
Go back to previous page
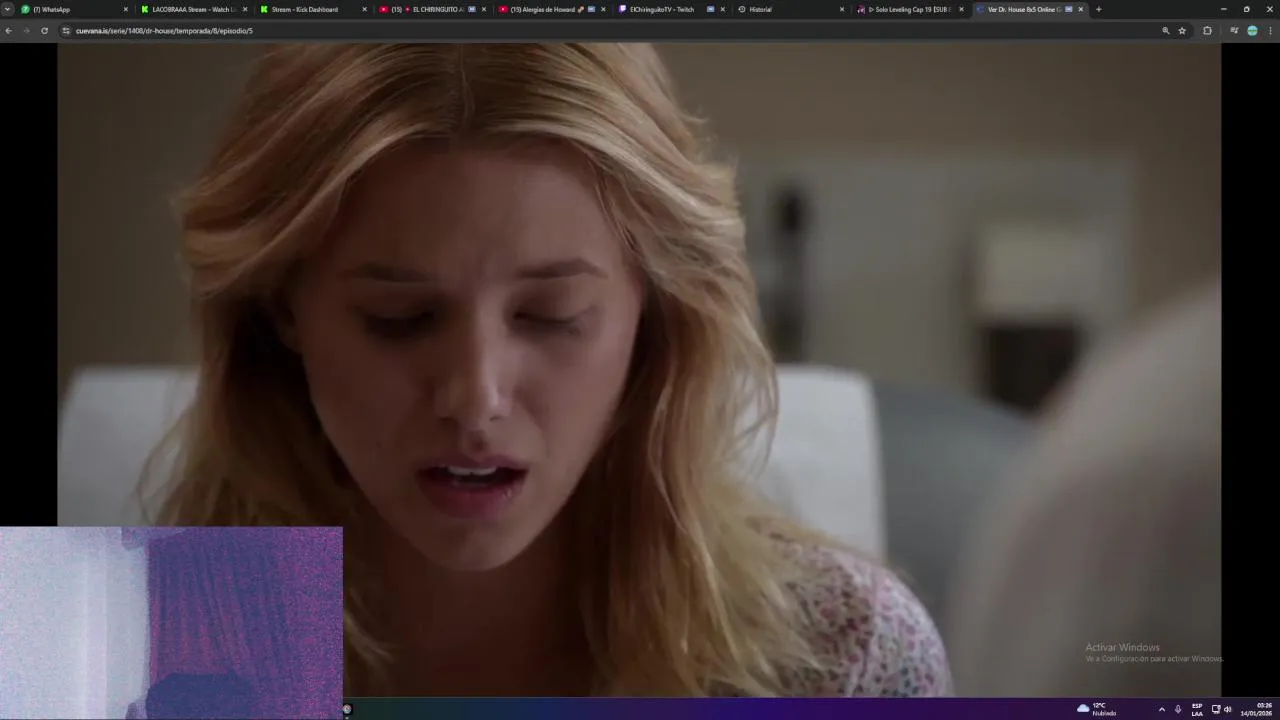pyautogui.click(x=8, y=31)
